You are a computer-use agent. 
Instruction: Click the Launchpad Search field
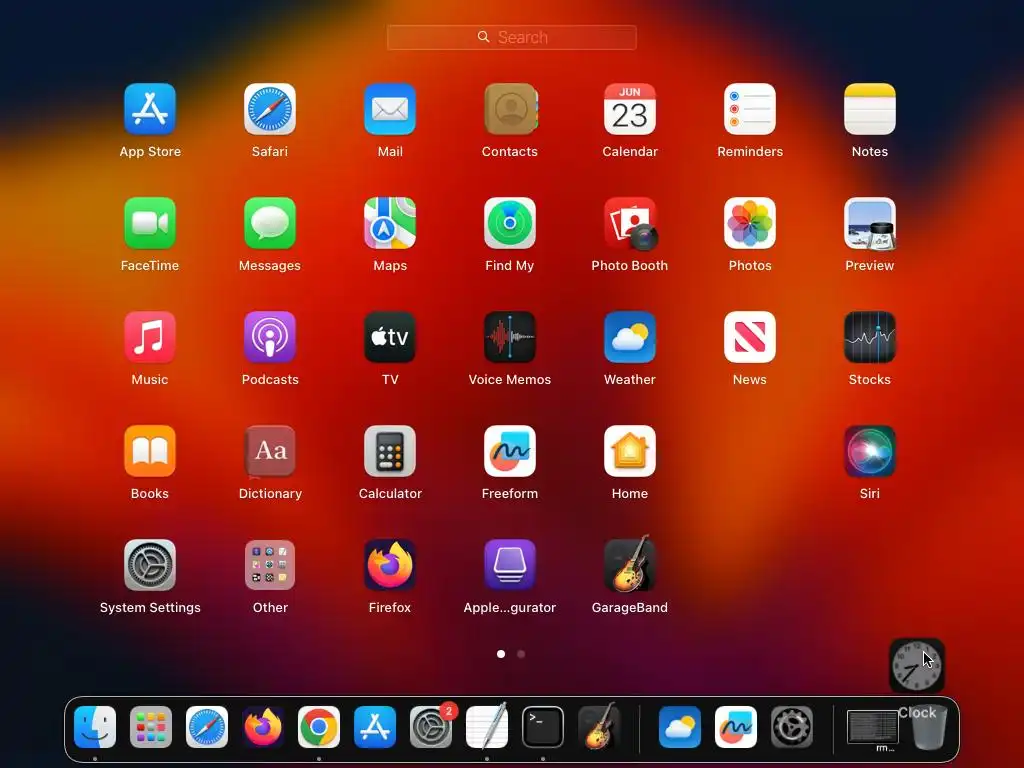point(511,37)
